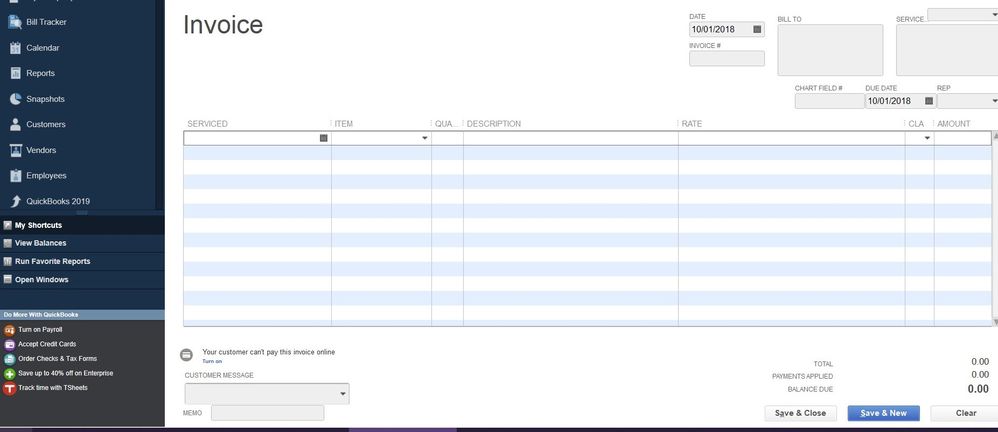The image size is (998, 432).
Task: Open Run Favorite Reports section
Action: tap(82, 261)
